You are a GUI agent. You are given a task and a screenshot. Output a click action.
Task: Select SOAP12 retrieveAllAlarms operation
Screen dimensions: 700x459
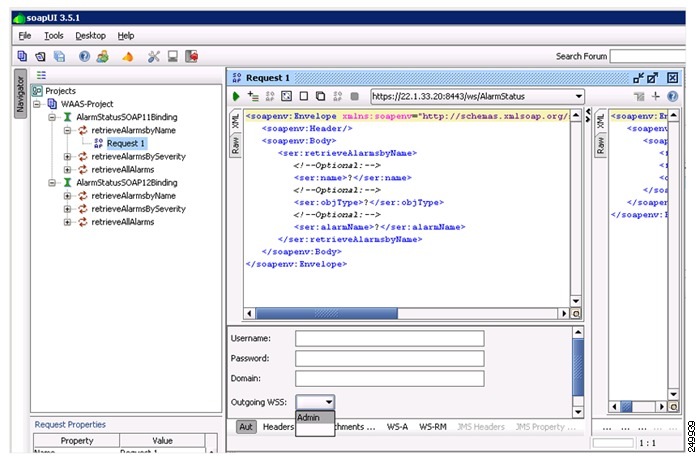click(122, 222)
